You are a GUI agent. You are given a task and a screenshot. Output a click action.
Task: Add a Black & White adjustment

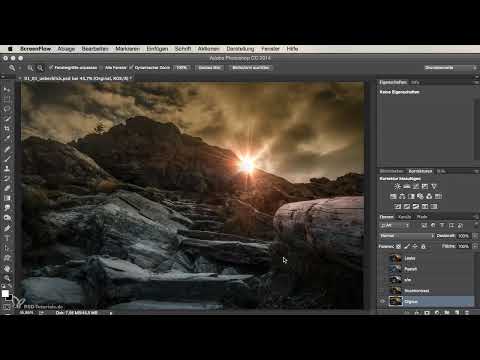click(411, 196)
